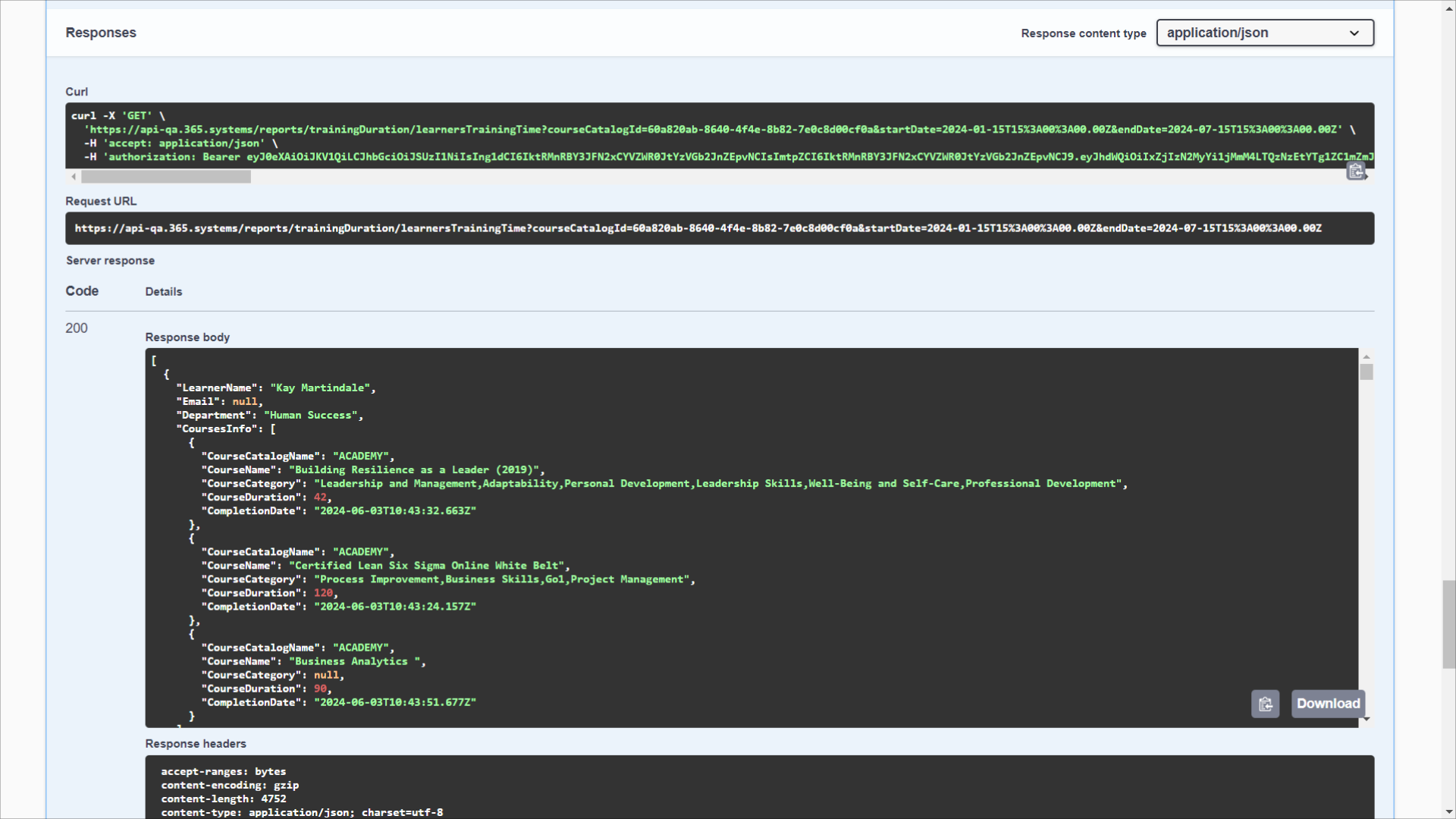Click the Responses section heading
This screenshot has width=1456, height=819.
[101, 33]
